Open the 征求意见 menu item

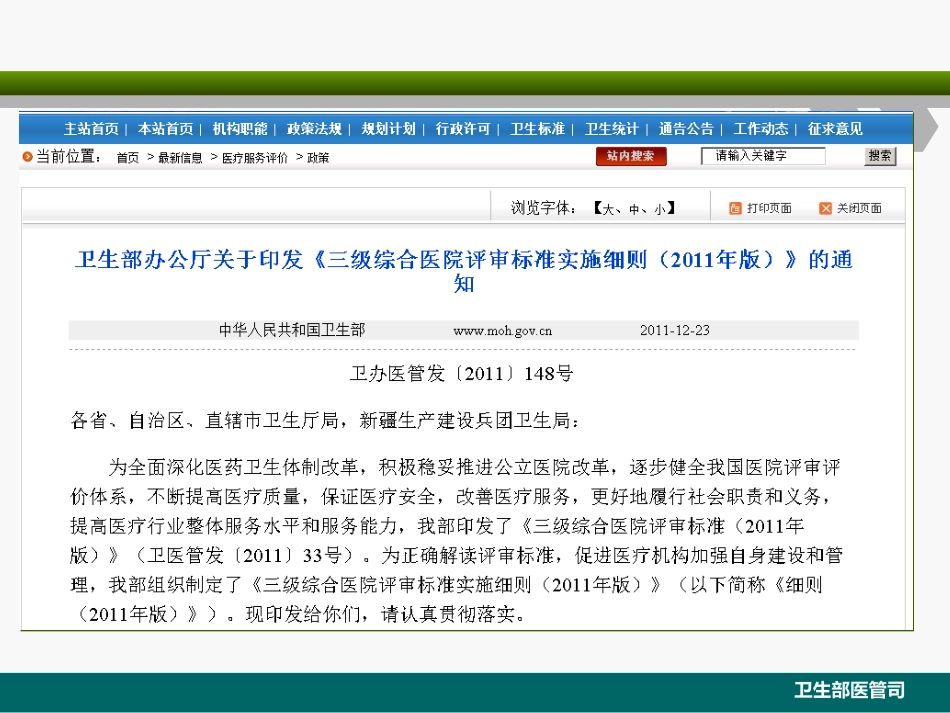click(x=835, y=129)
